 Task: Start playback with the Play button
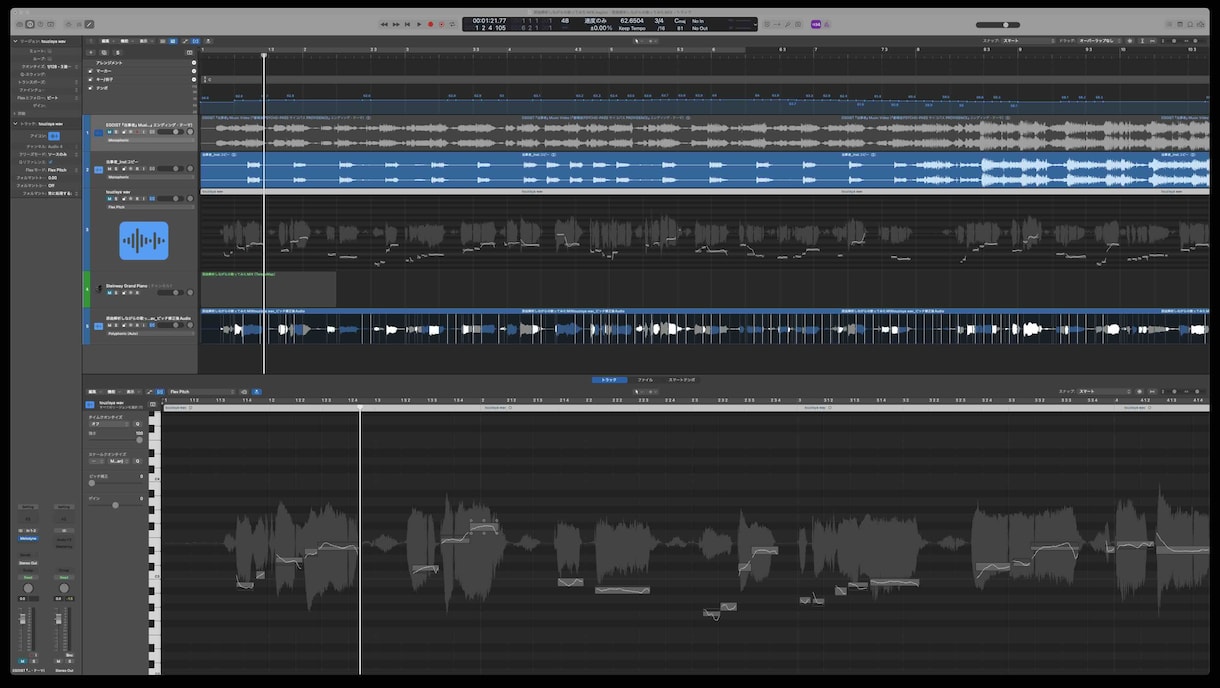pyautogui.click(x=419, y=24)
